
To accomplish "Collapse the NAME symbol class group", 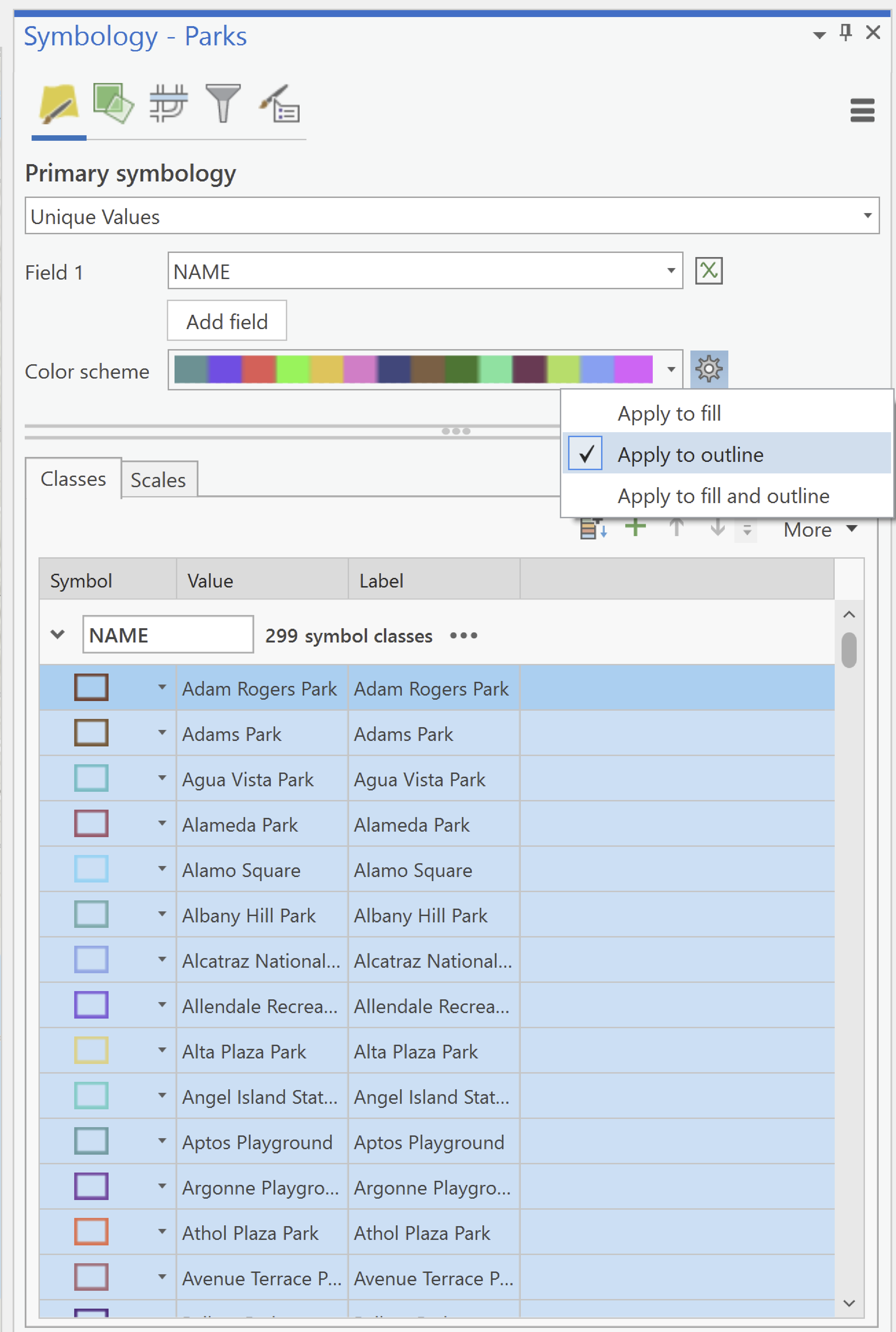I will [57, 634].
